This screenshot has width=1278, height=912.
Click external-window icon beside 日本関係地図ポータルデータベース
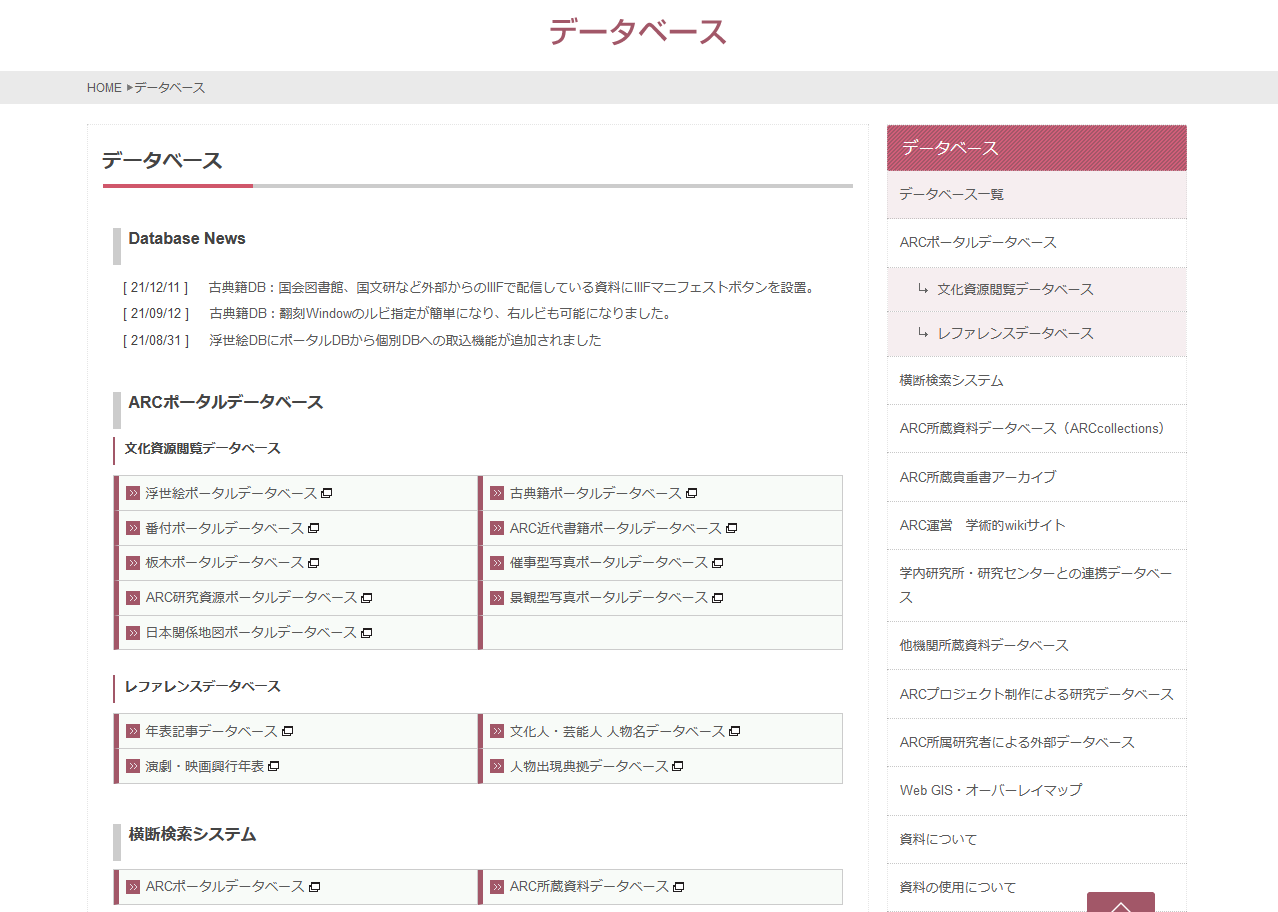(367, 633)
